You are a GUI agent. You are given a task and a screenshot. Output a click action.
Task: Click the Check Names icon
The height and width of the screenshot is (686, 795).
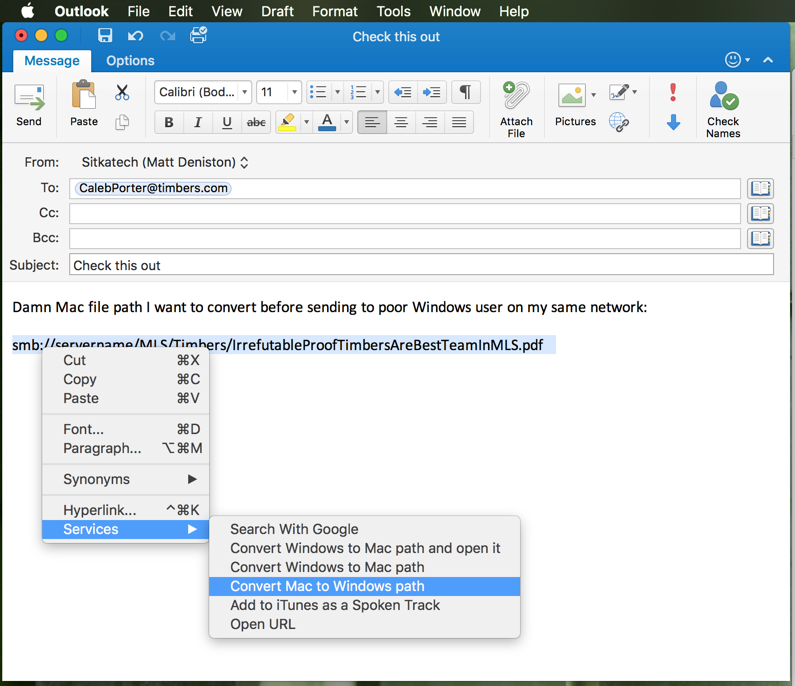pyautogui.click(x=724, y=95)
